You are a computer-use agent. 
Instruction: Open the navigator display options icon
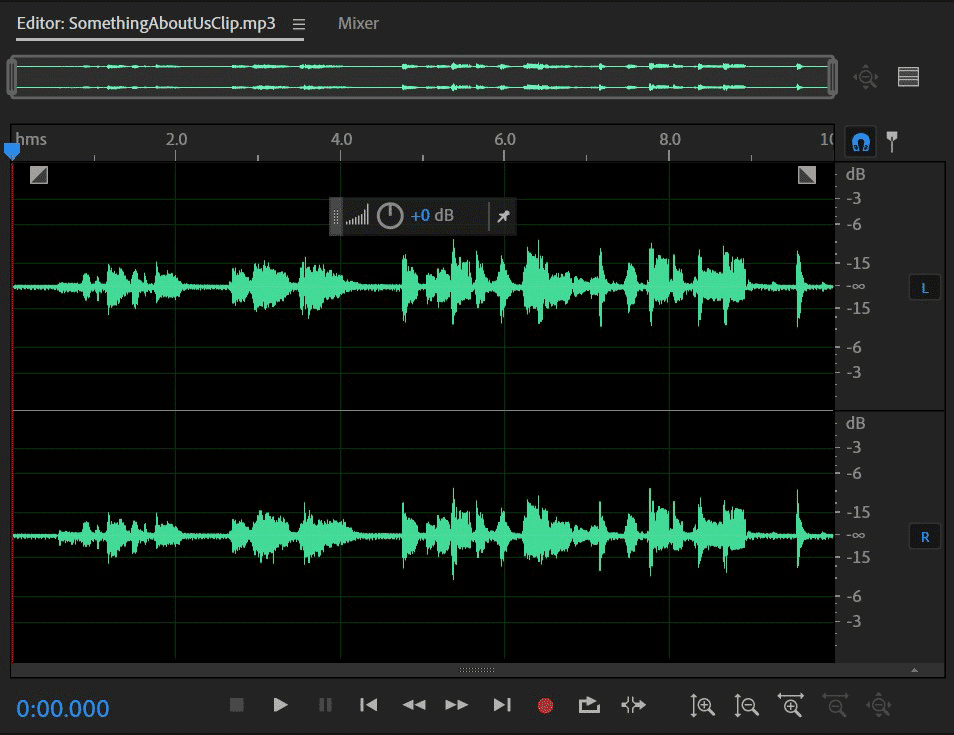click(x=908, y=77)
